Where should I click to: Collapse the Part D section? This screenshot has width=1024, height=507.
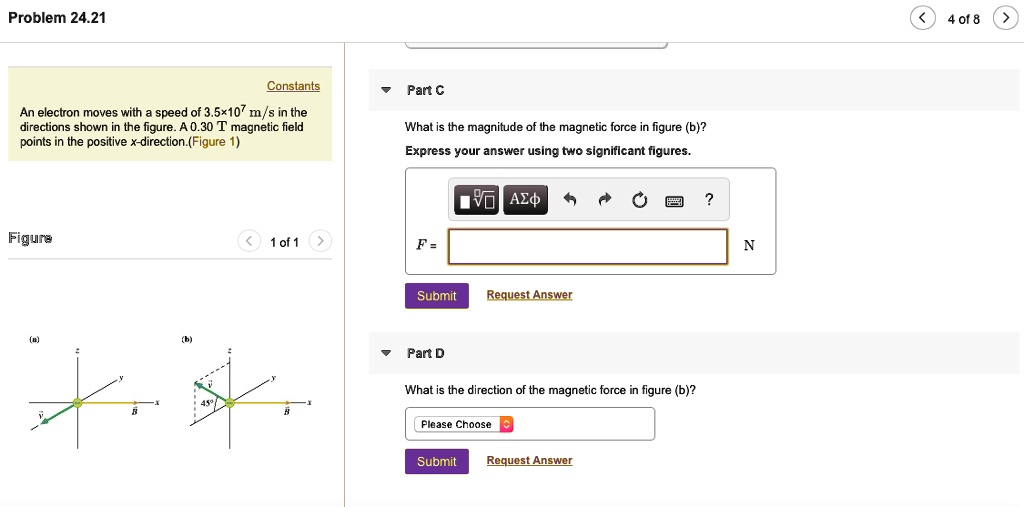pos(386,353)
